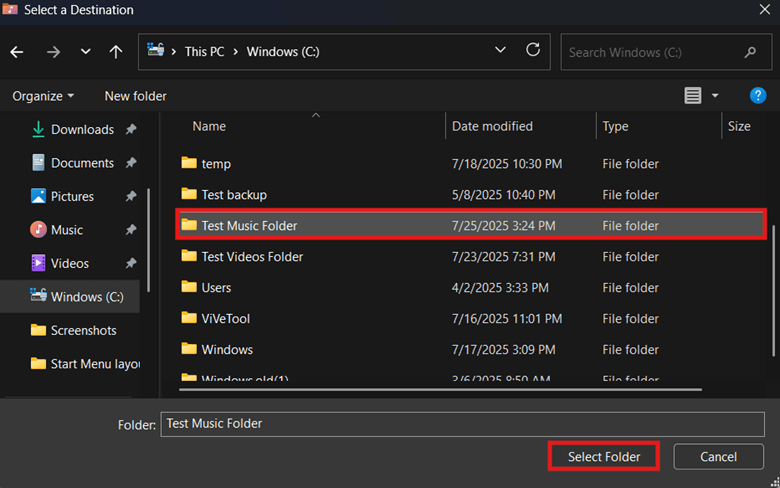The height and width of the screenshot is (488, 780).
Task: Close the Select a Destination dialog window
Action: coord(765,9)
